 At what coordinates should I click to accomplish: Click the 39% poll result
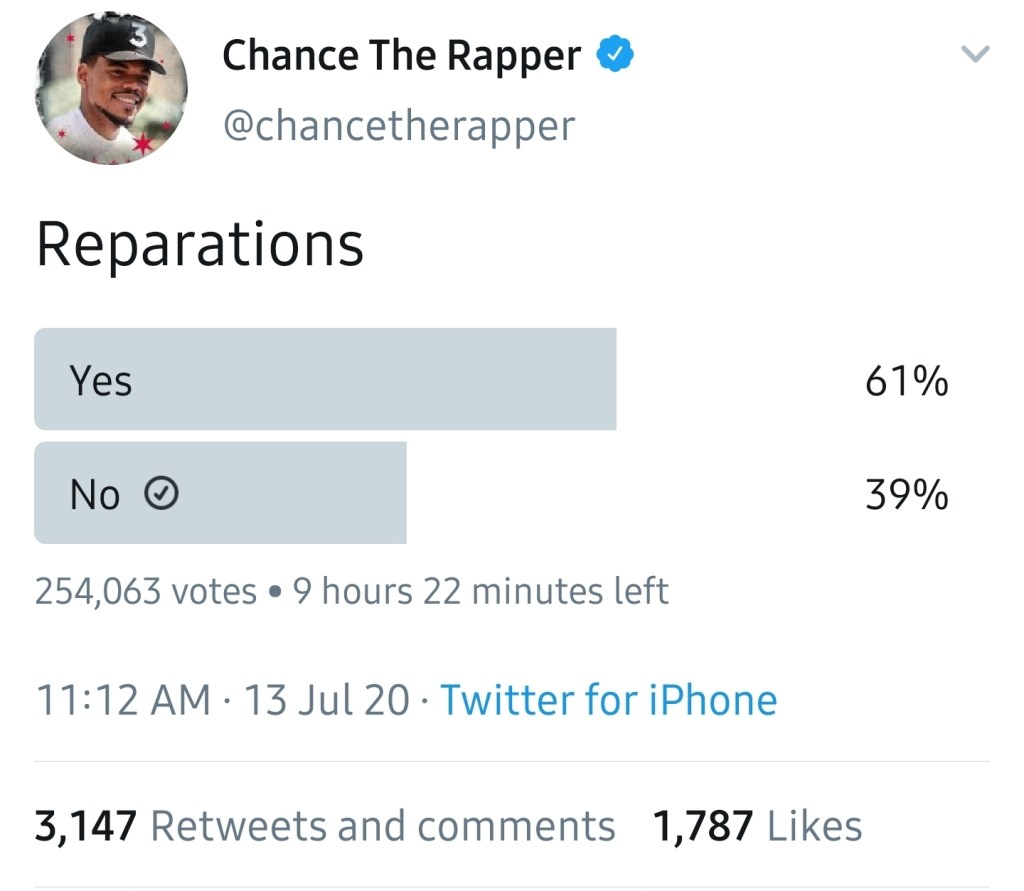906,494
